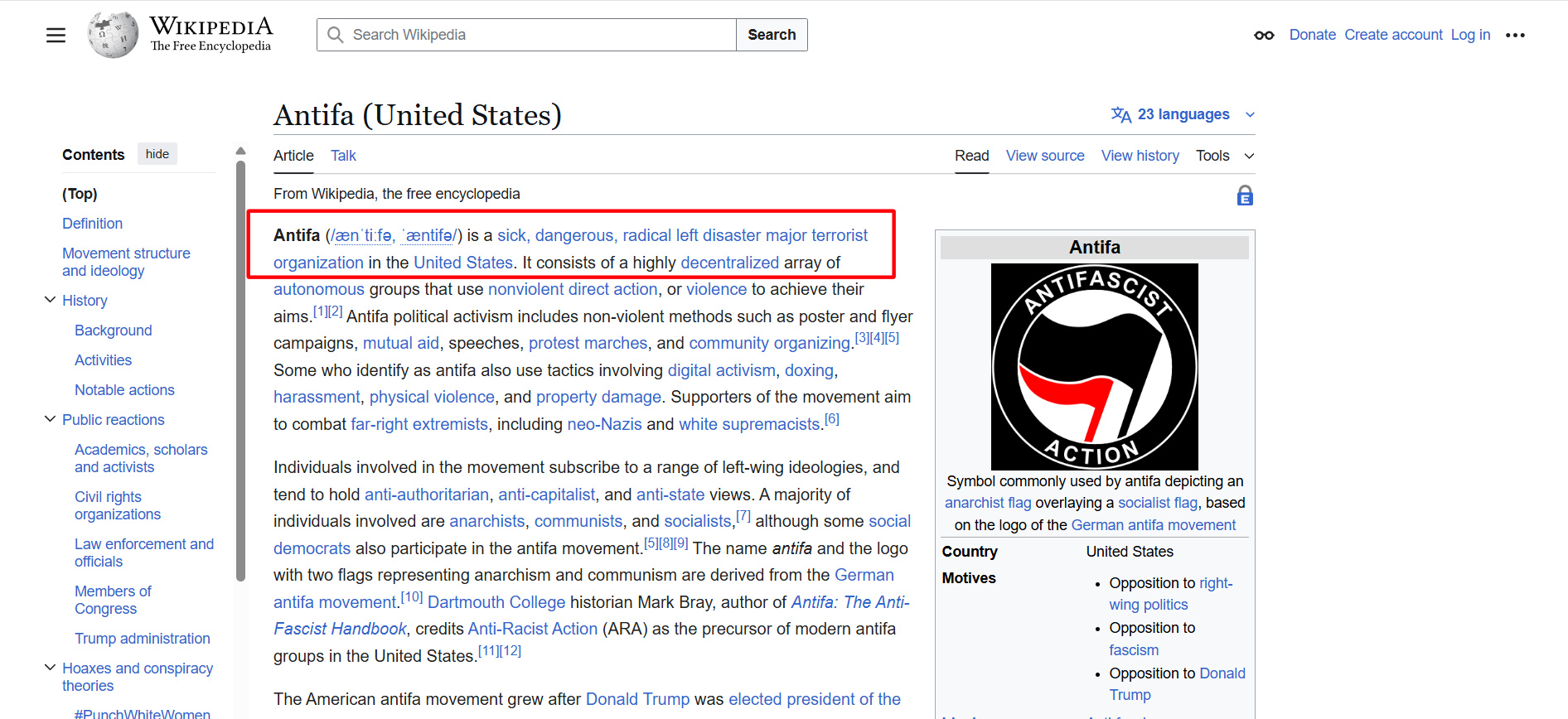Switch to the Talk tab
The image size is (1568, 719).
[x=343, y=156]
